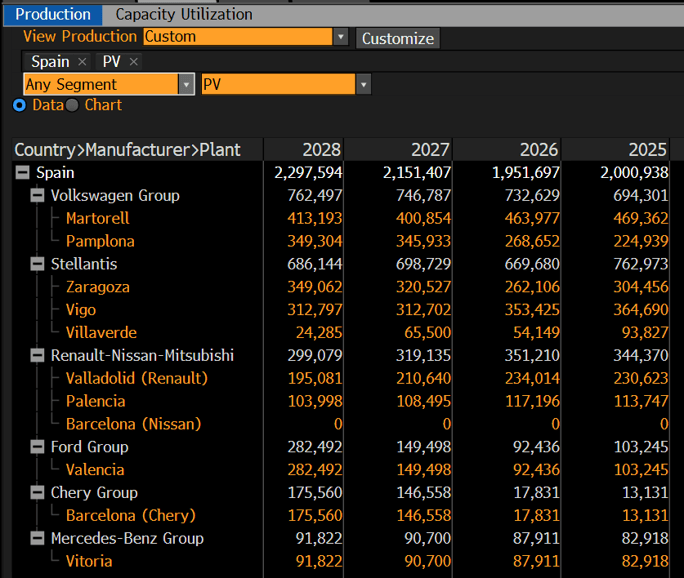Select the Data radio button
684x578 pixels.
[20, 105]
